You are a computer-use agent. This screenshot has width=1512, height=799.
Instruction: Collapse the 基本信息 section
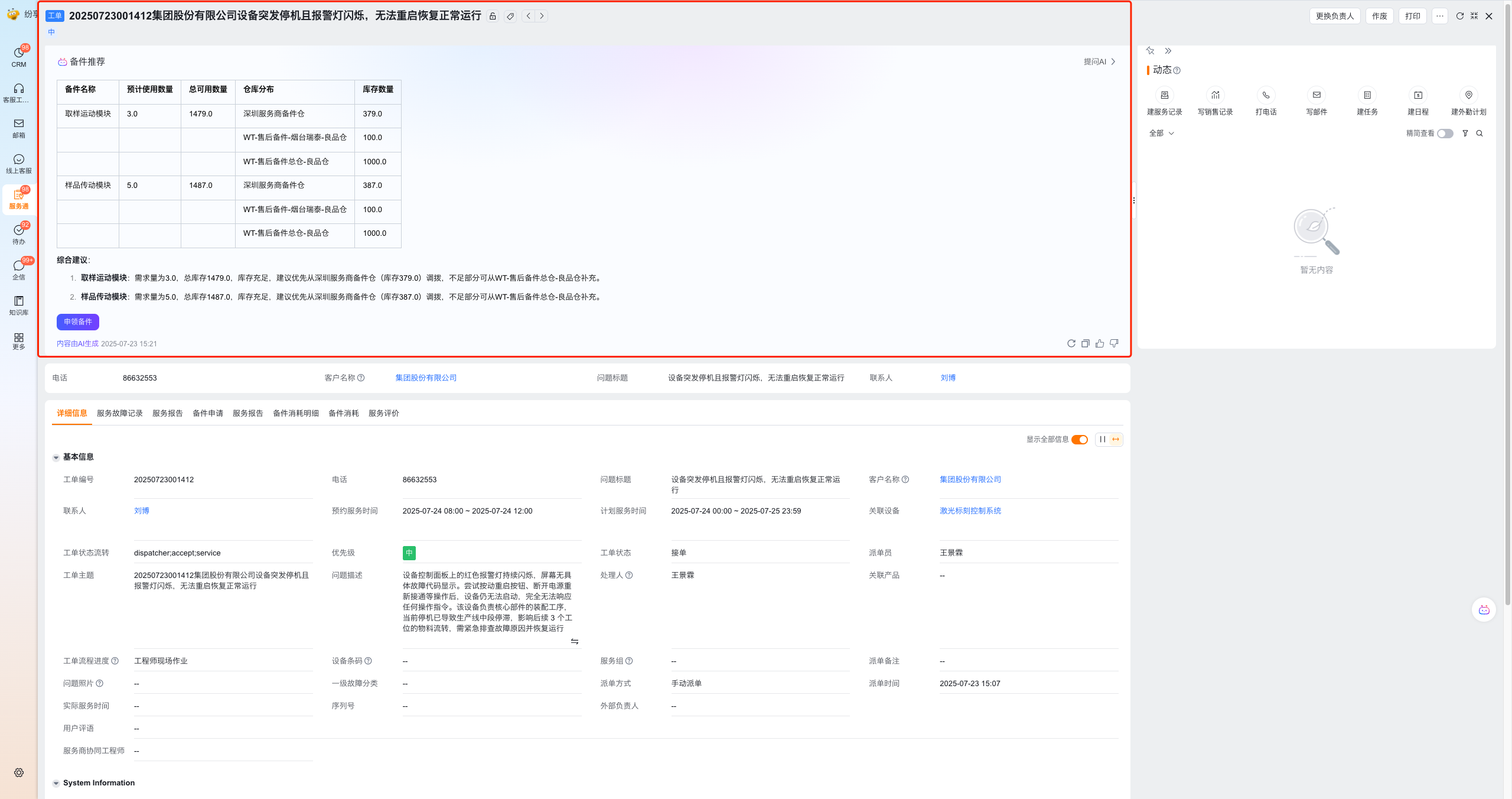coord(56,457)
